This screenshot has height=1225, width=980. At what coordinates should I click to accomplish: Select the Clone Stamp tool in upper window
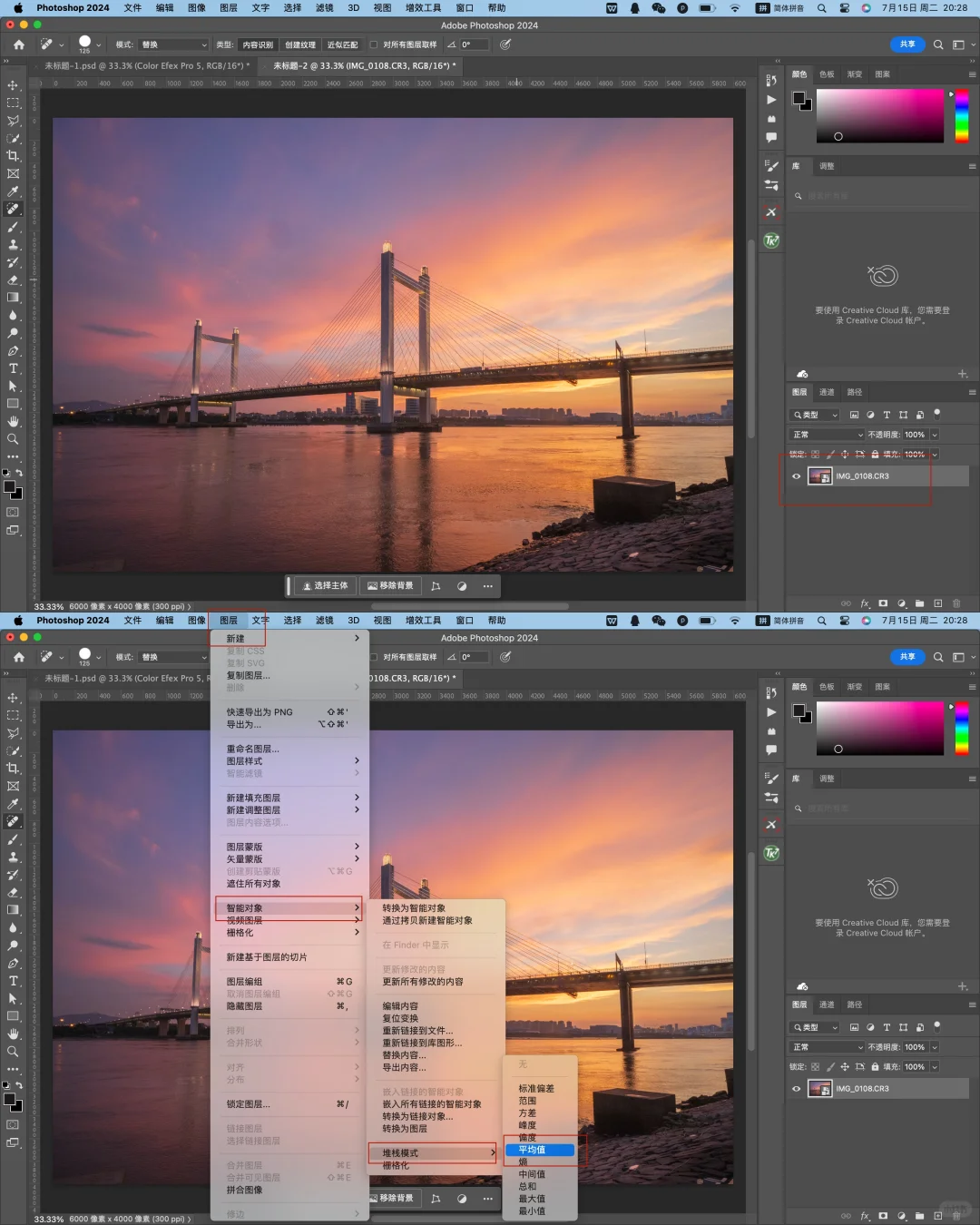point(13,244)
